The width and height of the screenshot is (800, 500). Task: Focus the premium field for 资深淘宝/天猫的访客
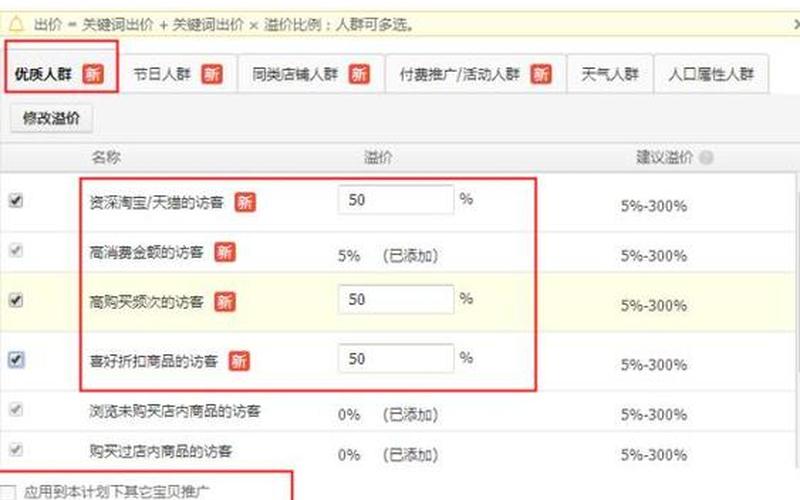click(x=396, y=199)
